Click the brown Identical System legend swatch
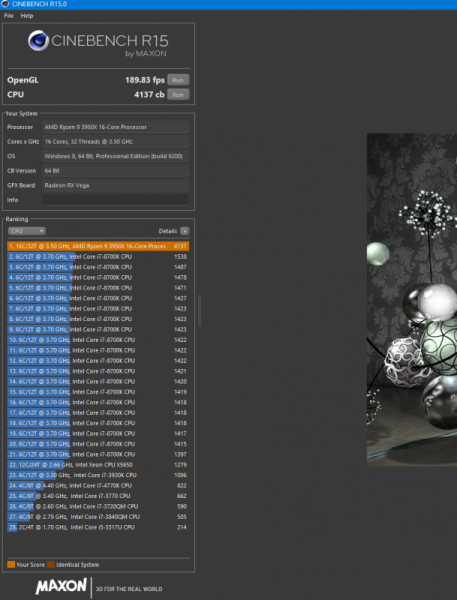457x600 pixels. [51, 564]
